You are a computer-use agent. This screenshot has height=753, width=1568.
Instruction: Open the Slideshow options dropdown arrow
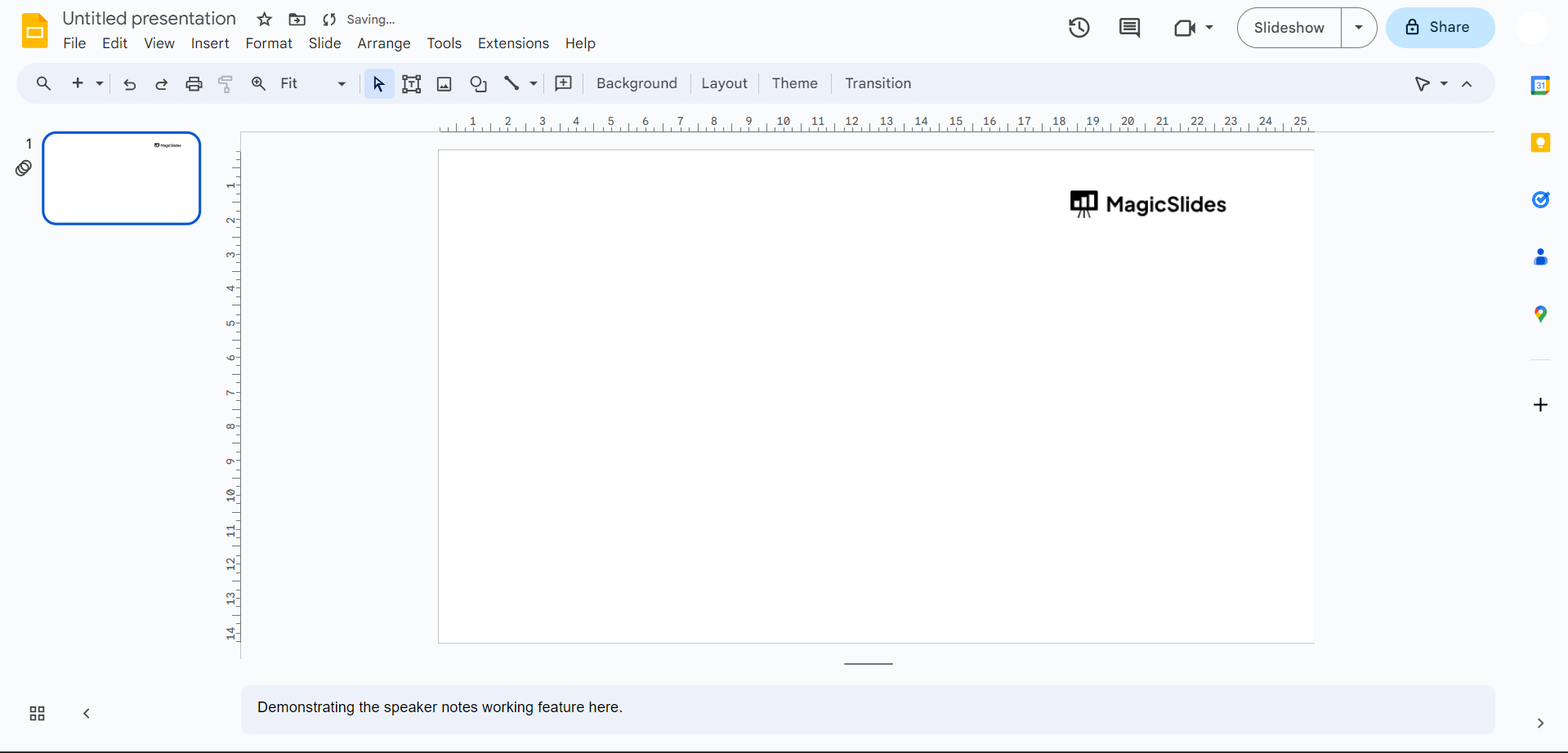pyautogui.click(x=1359, y=28)
